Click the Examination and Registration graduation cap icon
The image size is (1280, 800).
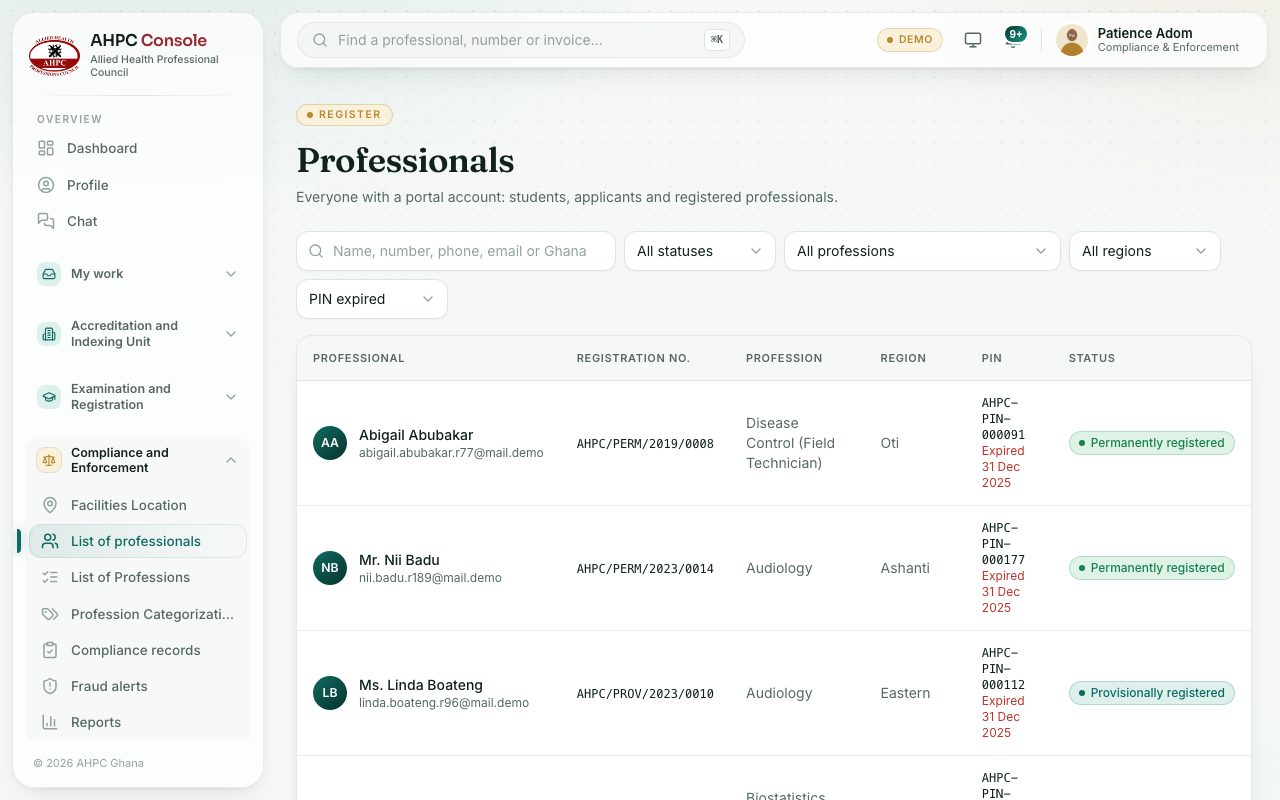click(49, 397)
